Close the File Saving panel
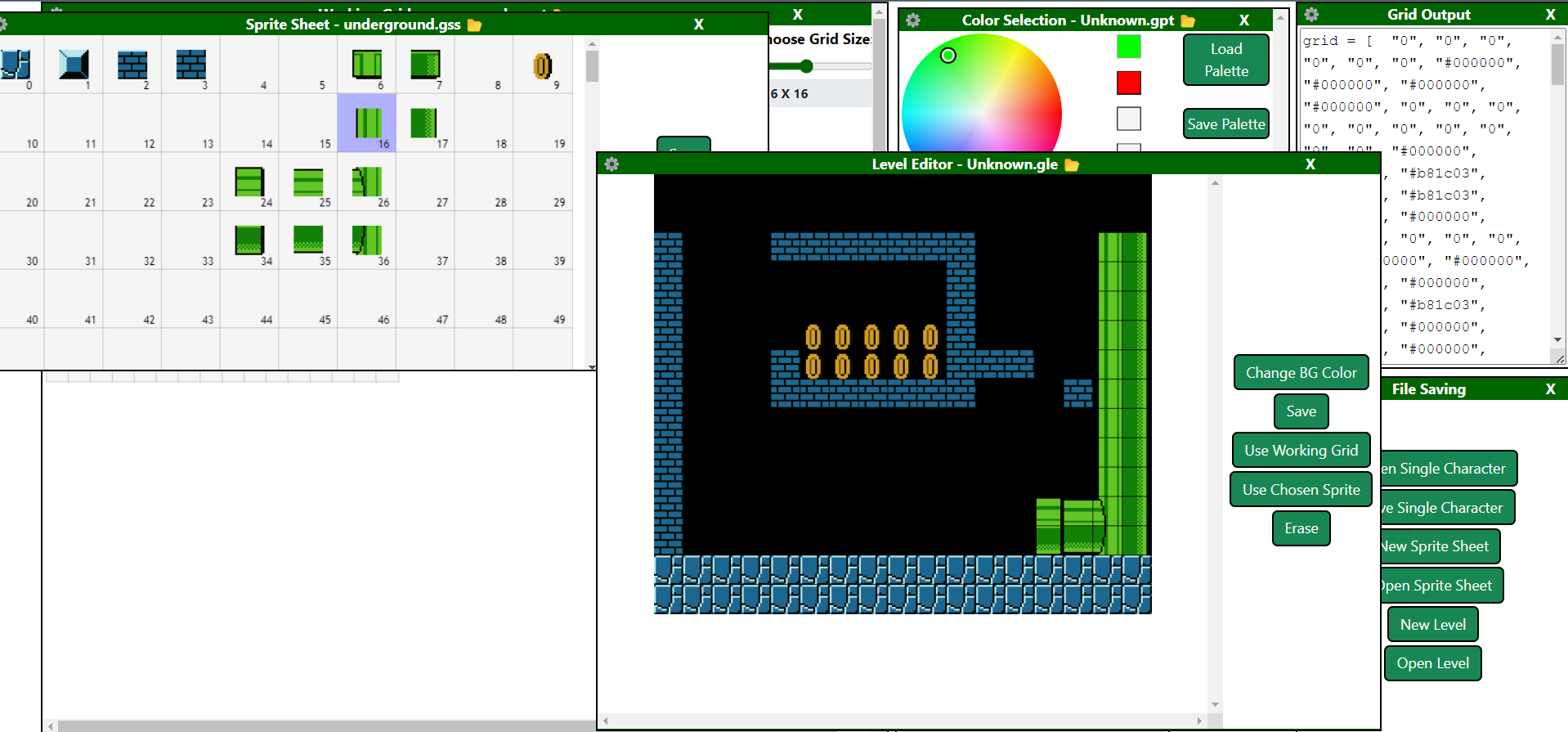Screen dimensions: 1568x732 (1550, 389)
